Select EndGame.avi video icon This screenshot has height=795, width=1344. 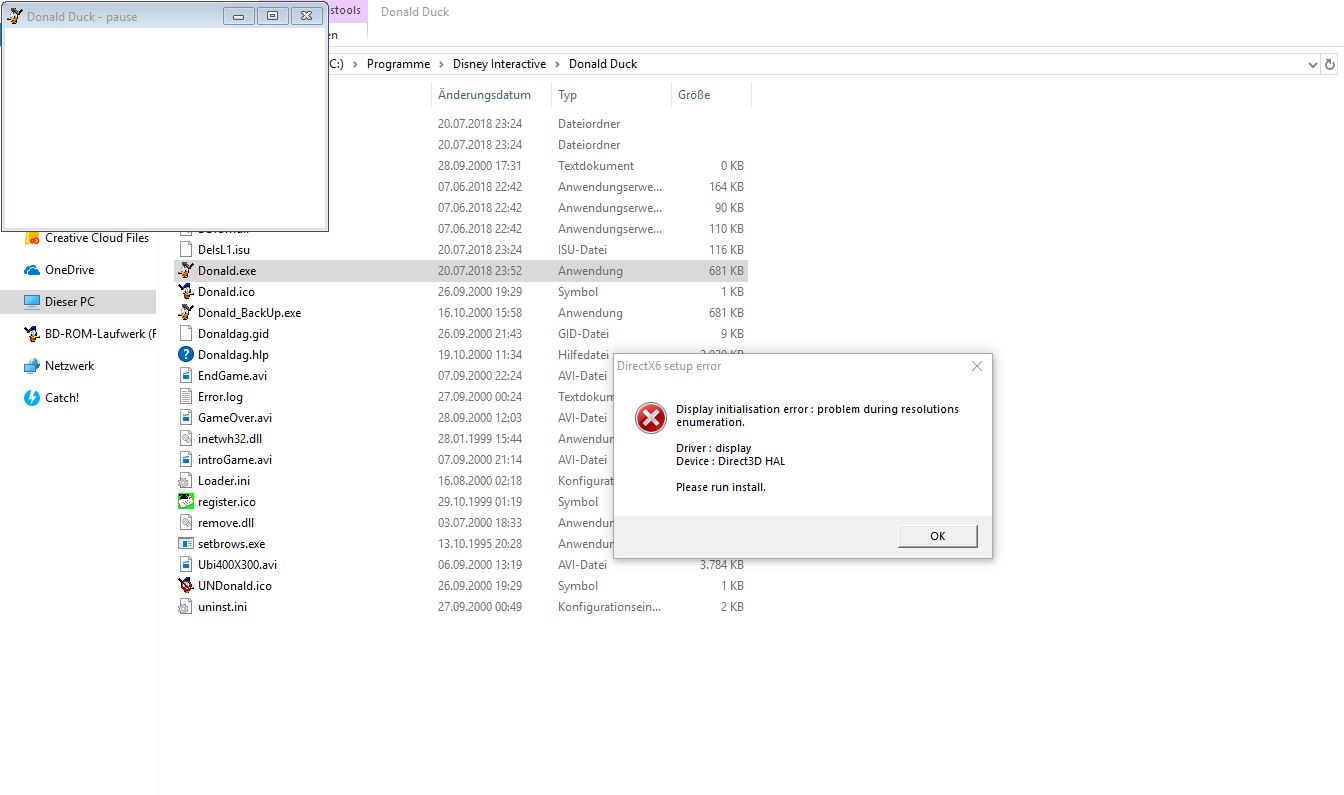click(x=185, y=376)
